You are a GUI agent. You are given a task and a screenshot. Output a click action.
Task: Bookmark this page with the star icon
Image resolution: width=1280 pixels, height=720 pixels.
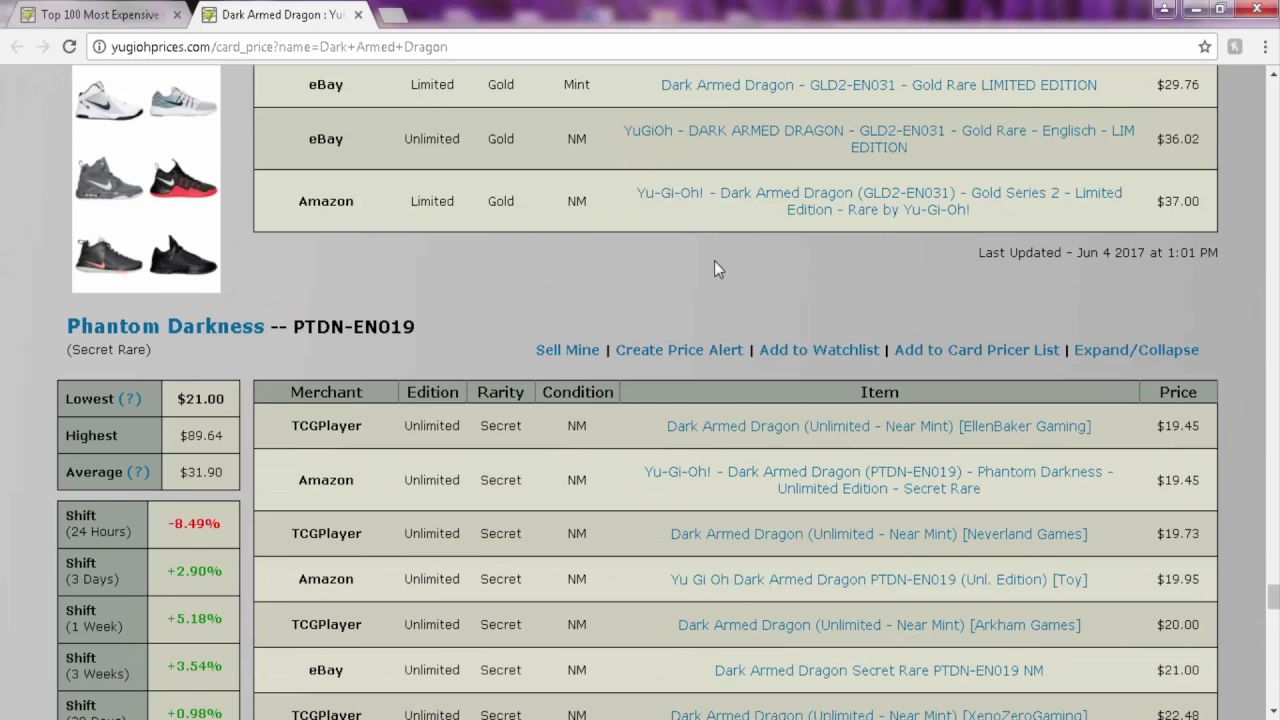coord(1205,47)
